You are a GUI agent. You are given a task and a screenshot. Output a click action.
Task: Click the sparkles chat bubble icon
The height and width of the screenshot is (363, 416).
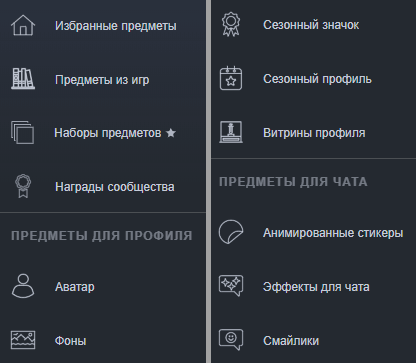pos(231,286)
